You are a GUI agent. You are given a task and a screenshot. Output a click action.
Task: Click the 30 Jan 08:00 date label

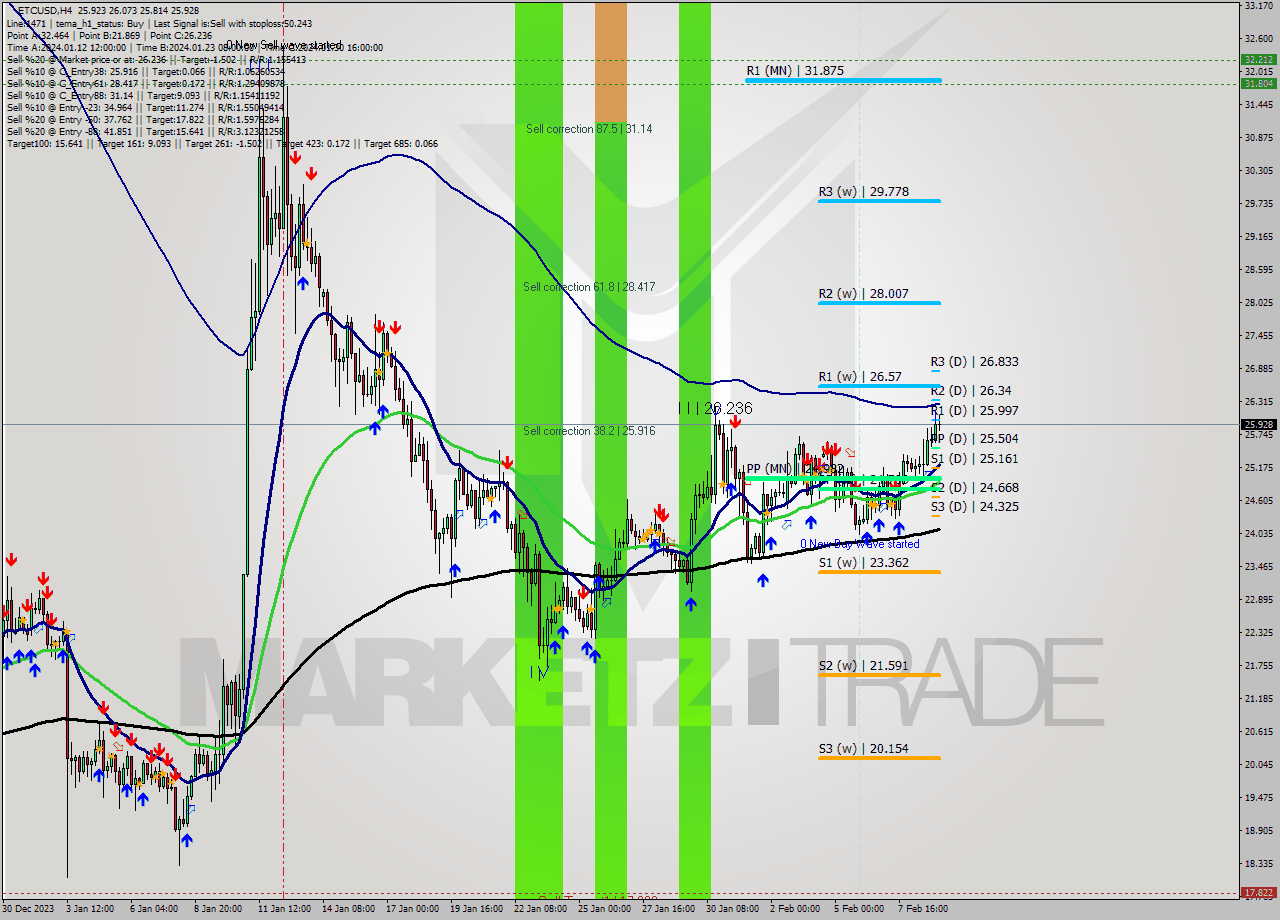click(x=732, y=909)
